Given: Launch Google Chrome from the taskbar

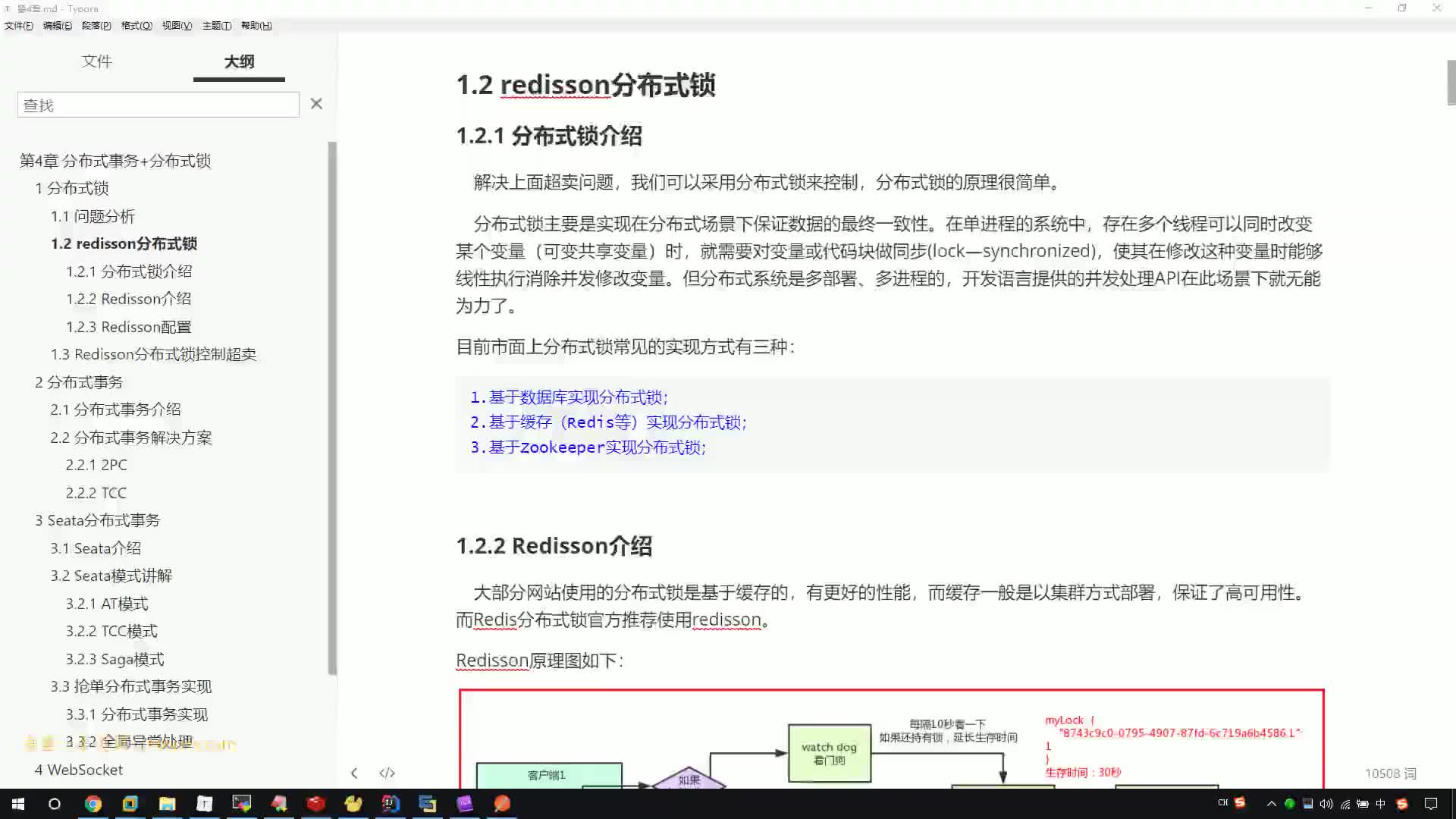Looking at the screenshot, I should coord(93,804).
